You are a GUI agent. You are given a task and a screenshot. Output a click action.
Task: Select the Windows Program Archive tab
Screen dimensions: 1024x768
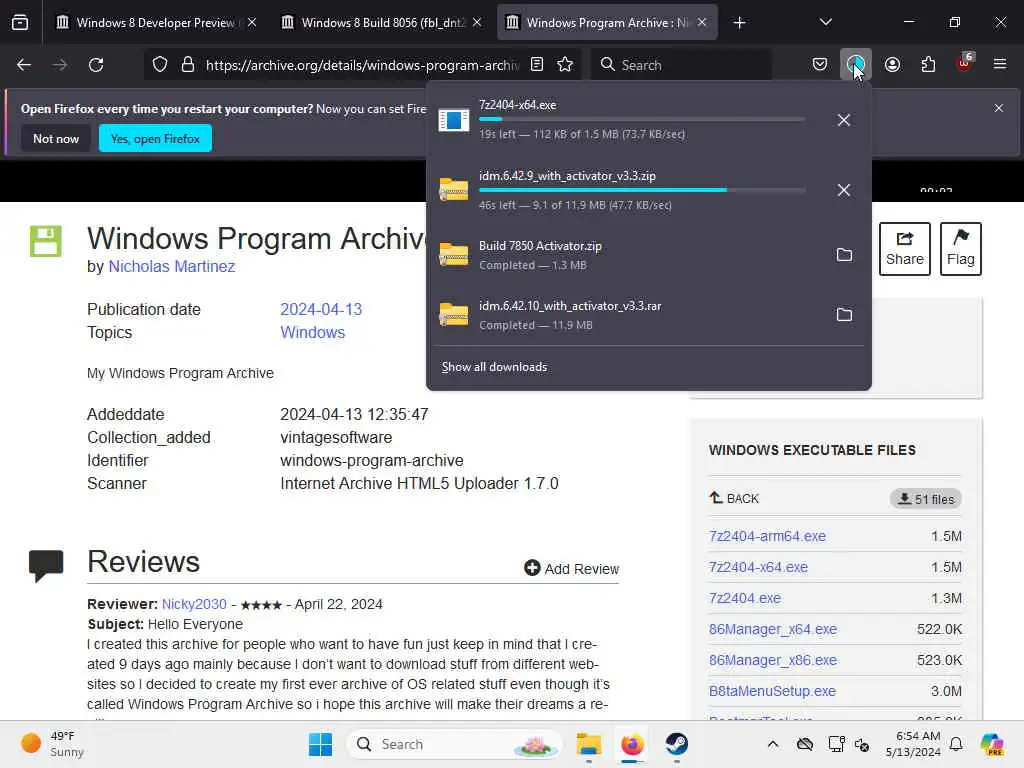(x=607, y=23)
